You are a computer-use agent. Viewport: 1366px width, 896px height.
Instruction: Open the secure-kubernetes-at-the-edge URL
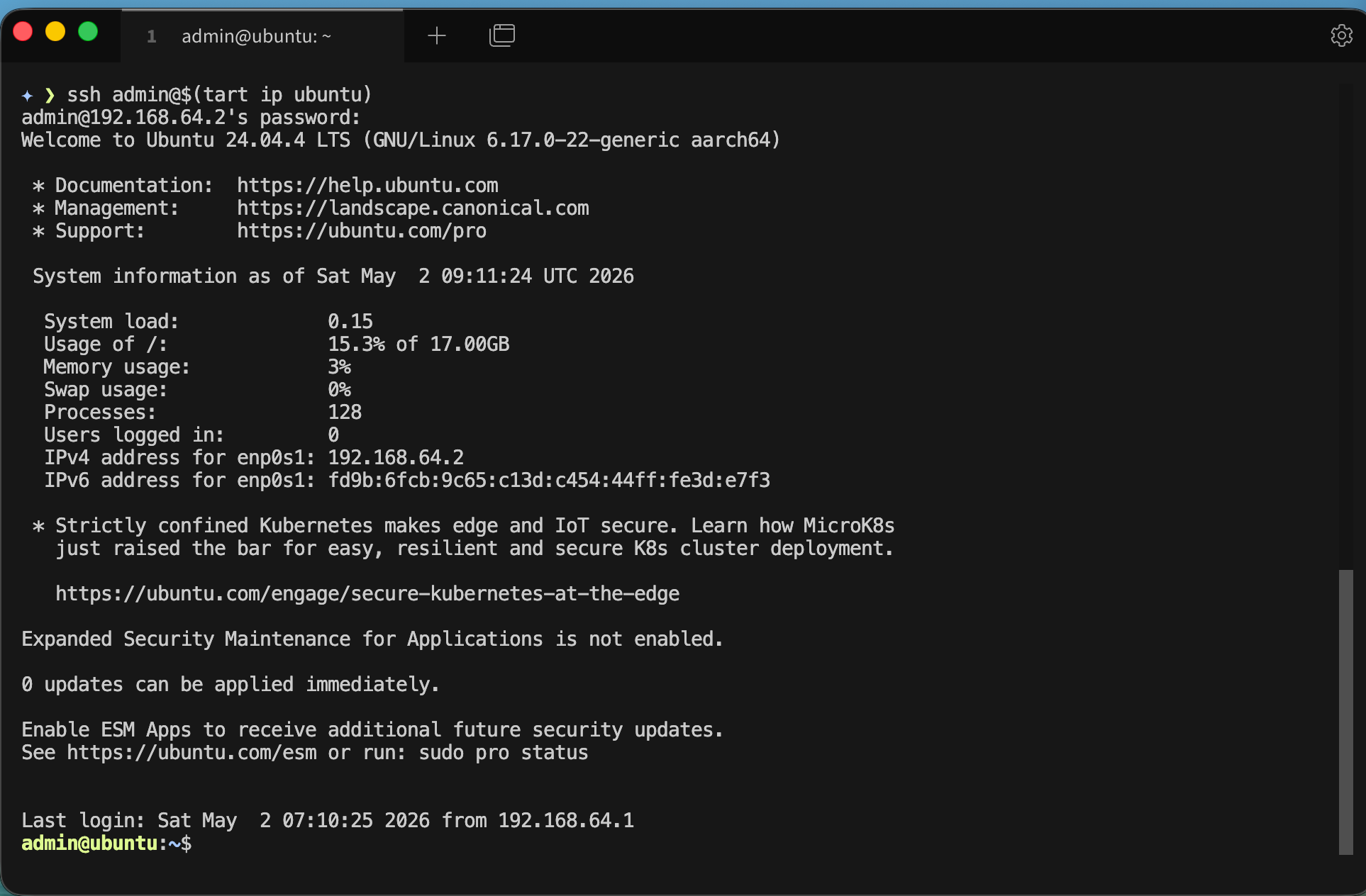point(367,594)
